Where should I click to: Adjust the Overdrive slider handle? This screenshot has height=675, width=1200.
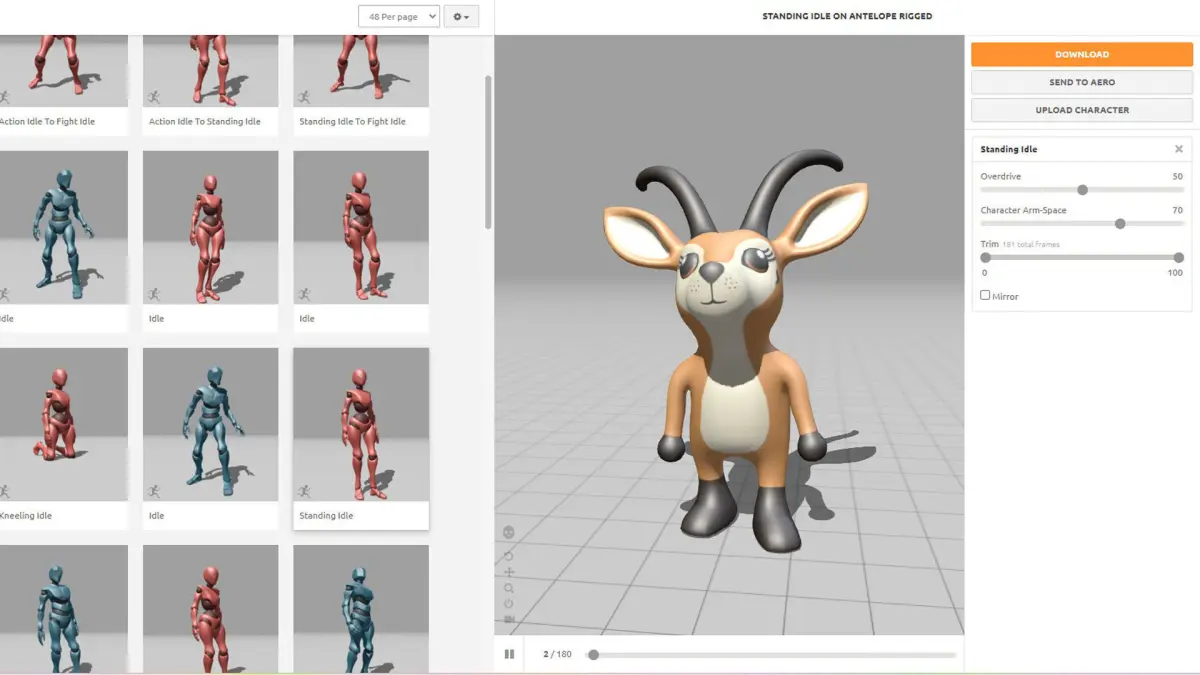click(x=1082, y=189)
